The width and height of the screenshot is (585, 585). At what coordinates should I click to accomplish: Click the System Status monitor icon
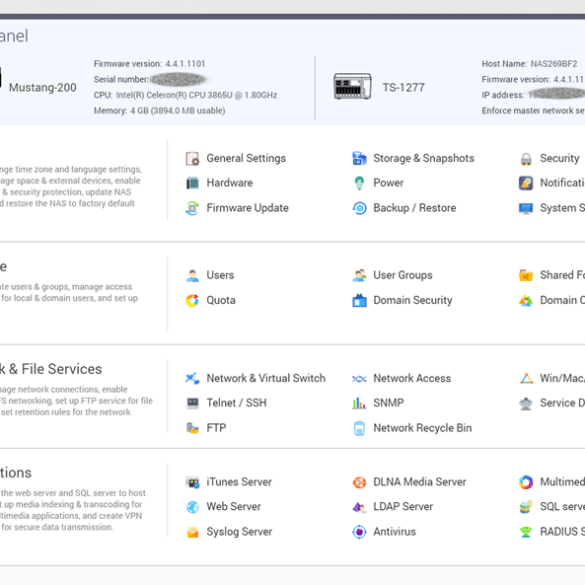[526, 208]
